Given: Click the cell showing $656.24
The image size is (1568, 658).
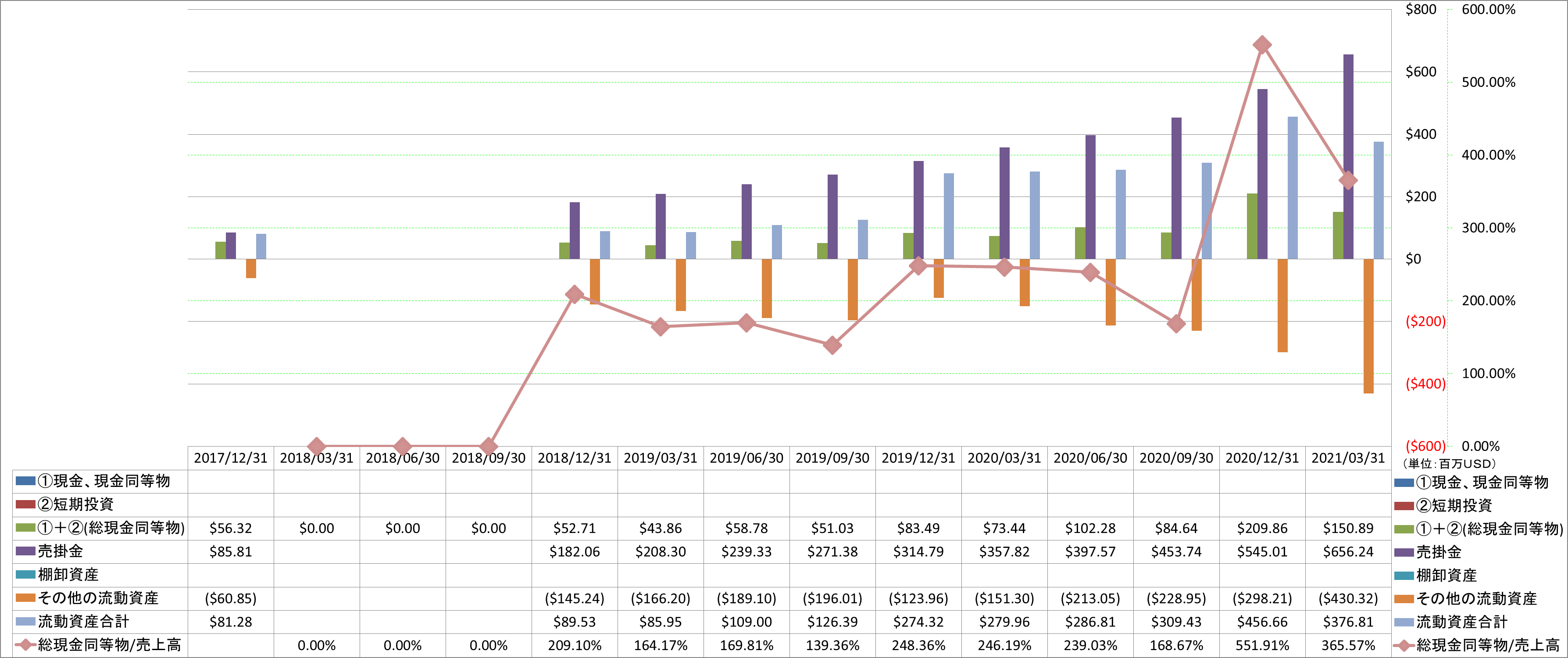Looking at the screenshot, I should point(1348,552).
